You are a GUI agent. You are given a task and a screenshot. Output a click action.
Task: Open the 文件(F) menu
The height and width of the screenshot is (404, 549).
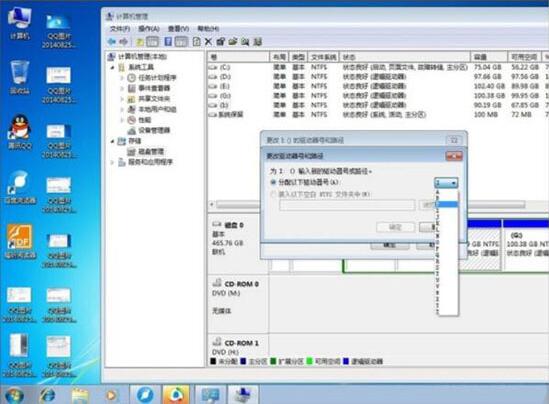120,29
